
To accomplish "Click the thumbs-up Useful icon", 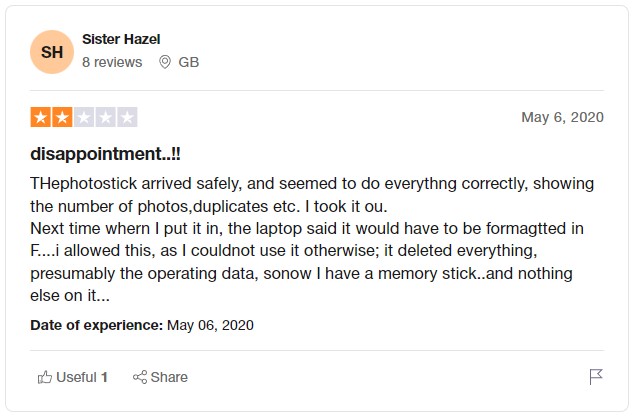I will [x=44, y=377].
